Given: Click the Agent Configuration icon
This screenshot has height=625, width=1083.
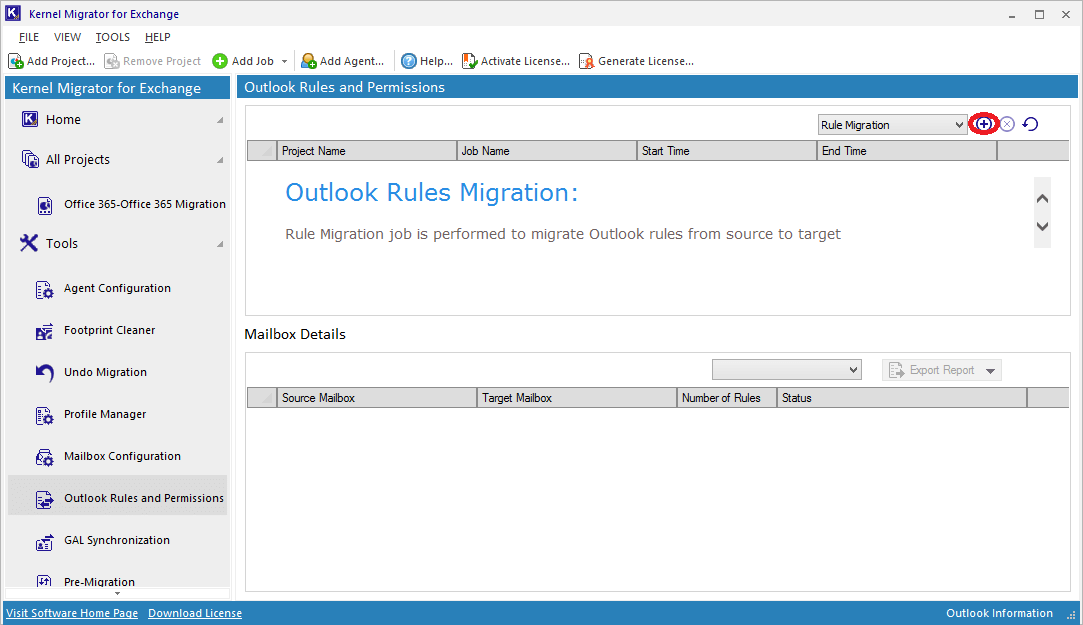Looking at the screenshot, I should pos(44,289).
